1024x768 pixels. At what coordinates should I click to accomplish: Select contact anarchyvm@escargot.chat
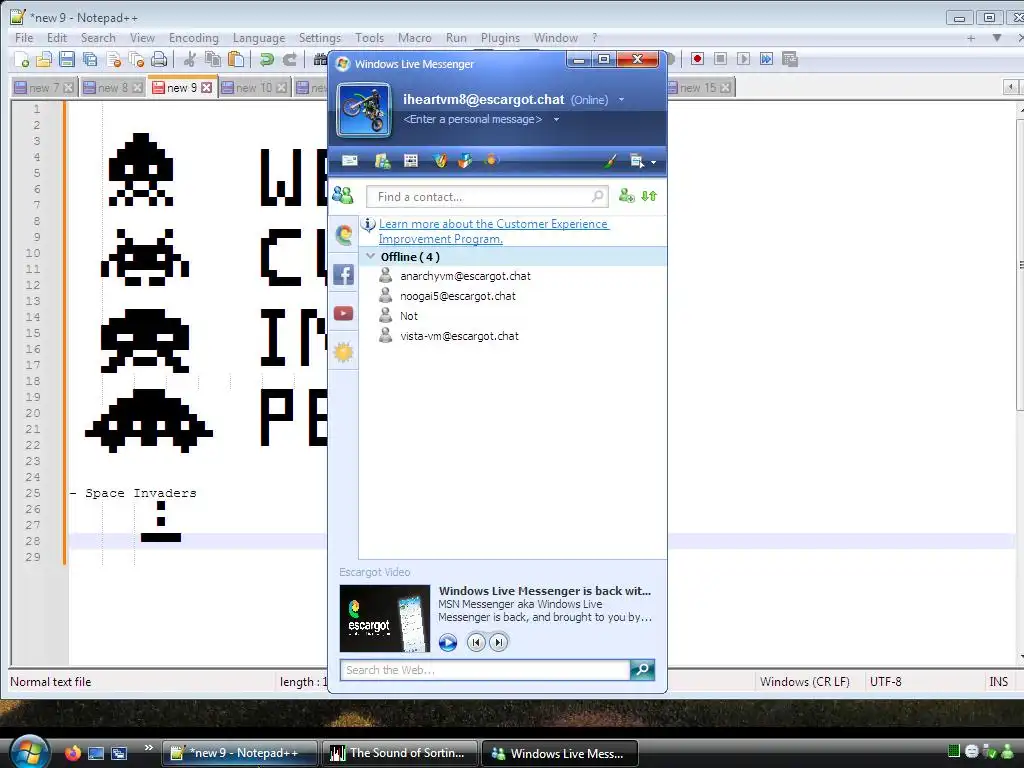(x=465, y=276)
